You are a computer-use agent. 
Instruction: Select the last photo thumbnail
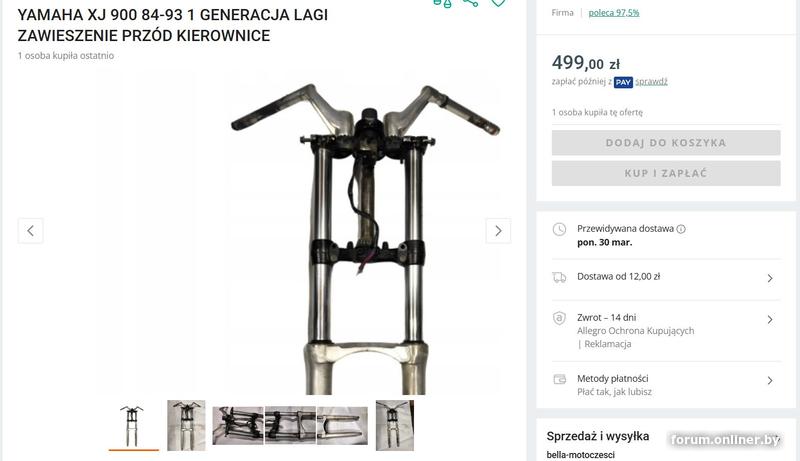(395, 425)
